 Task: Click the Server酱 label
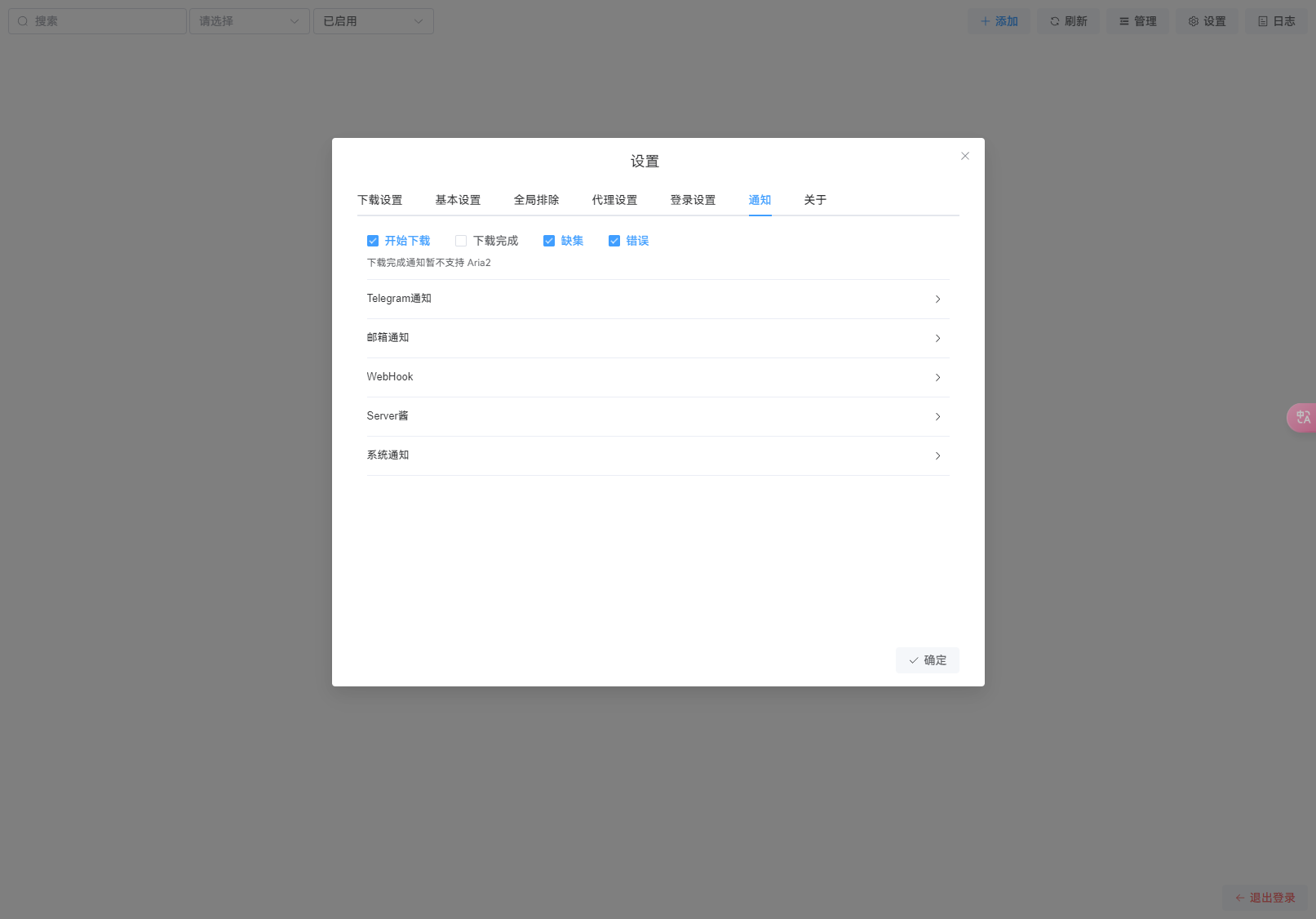[388, 416]
